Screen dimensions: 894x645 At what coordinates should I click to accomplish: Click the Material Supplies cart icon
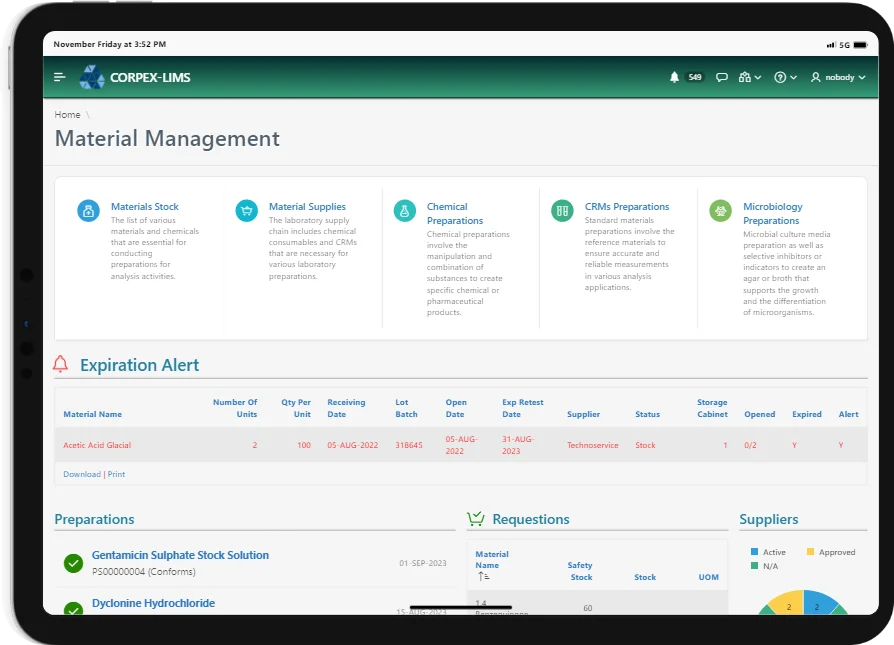pos(246,211)
